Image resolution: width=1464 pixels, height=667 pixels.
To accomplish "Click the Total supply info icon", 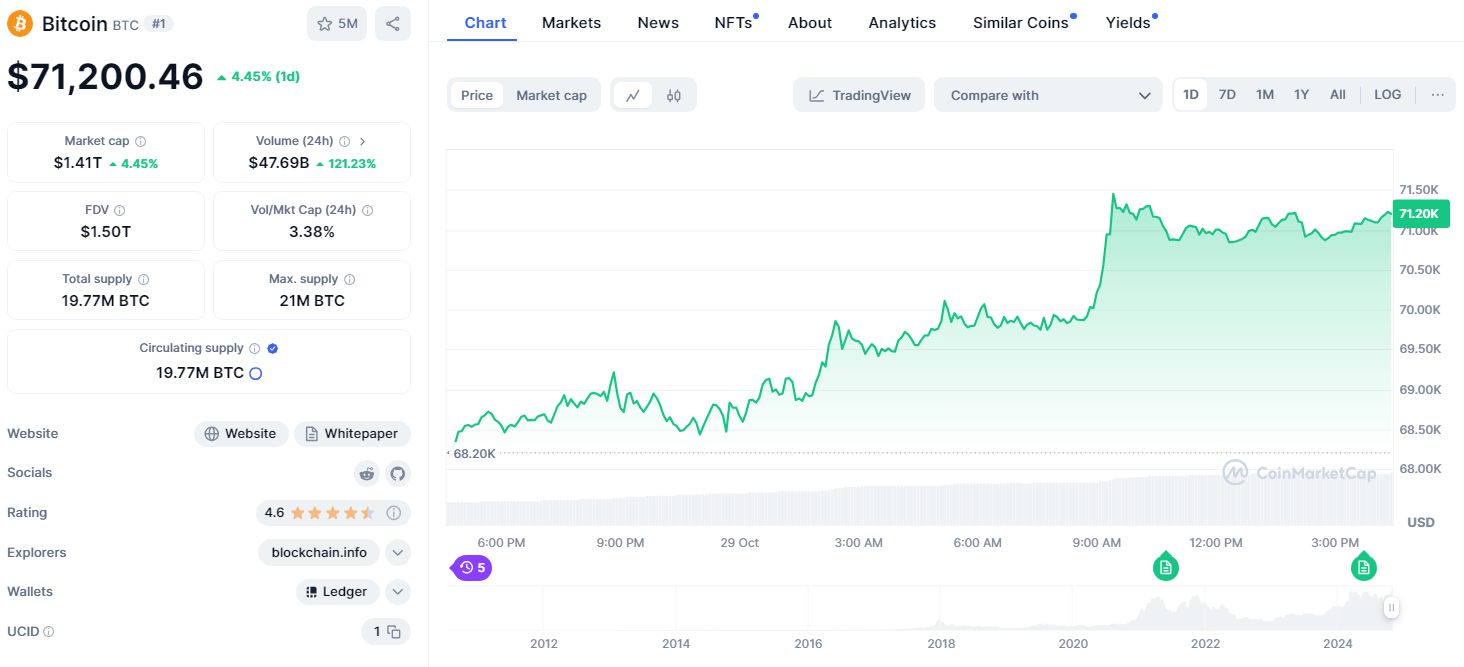I will coord(143,280).
